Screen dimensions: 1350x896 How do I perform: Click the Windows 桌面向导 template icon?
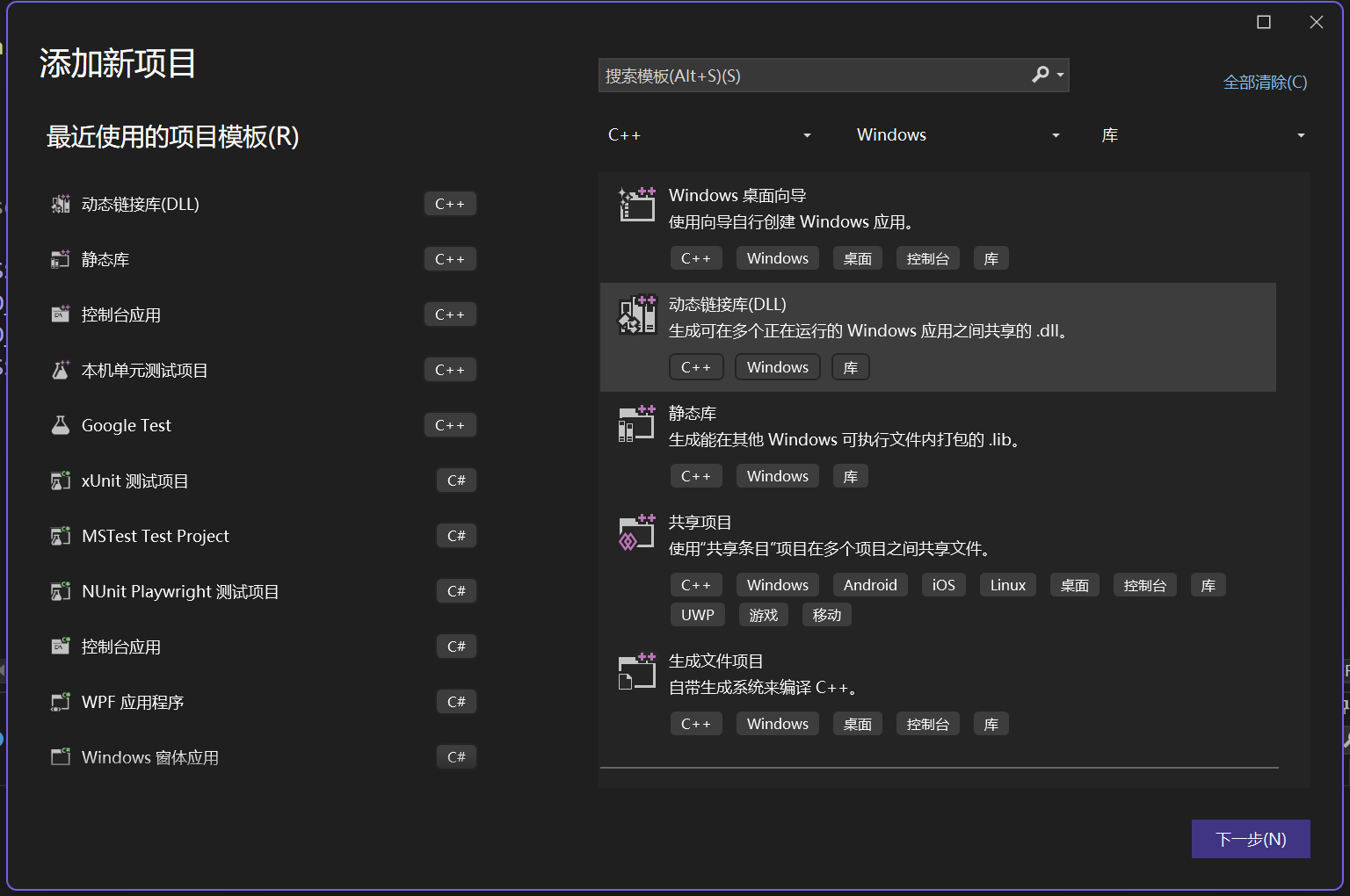coord(637,204)
